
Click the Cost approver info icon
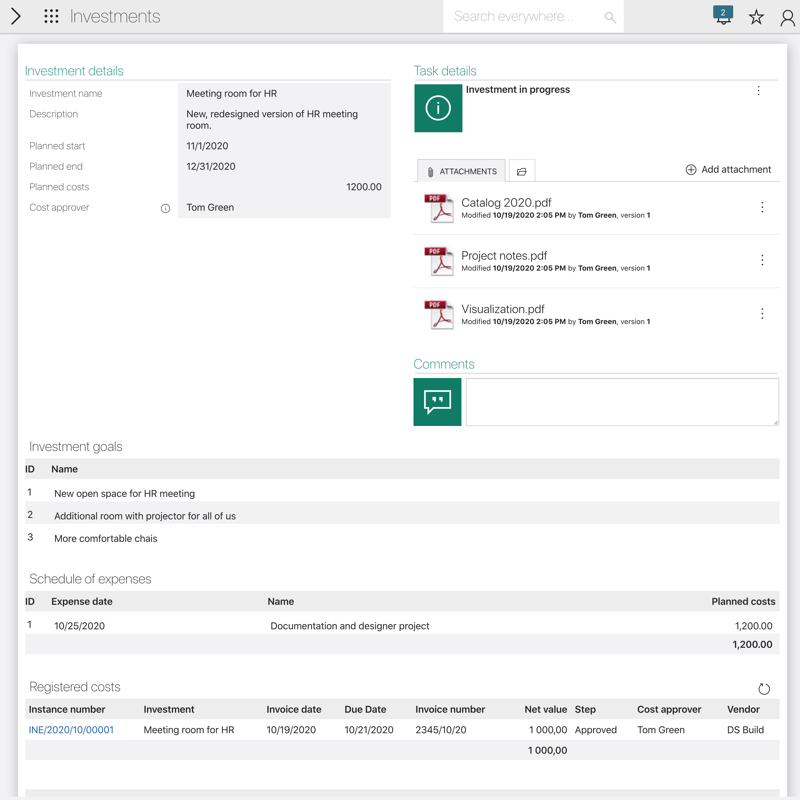166,208
